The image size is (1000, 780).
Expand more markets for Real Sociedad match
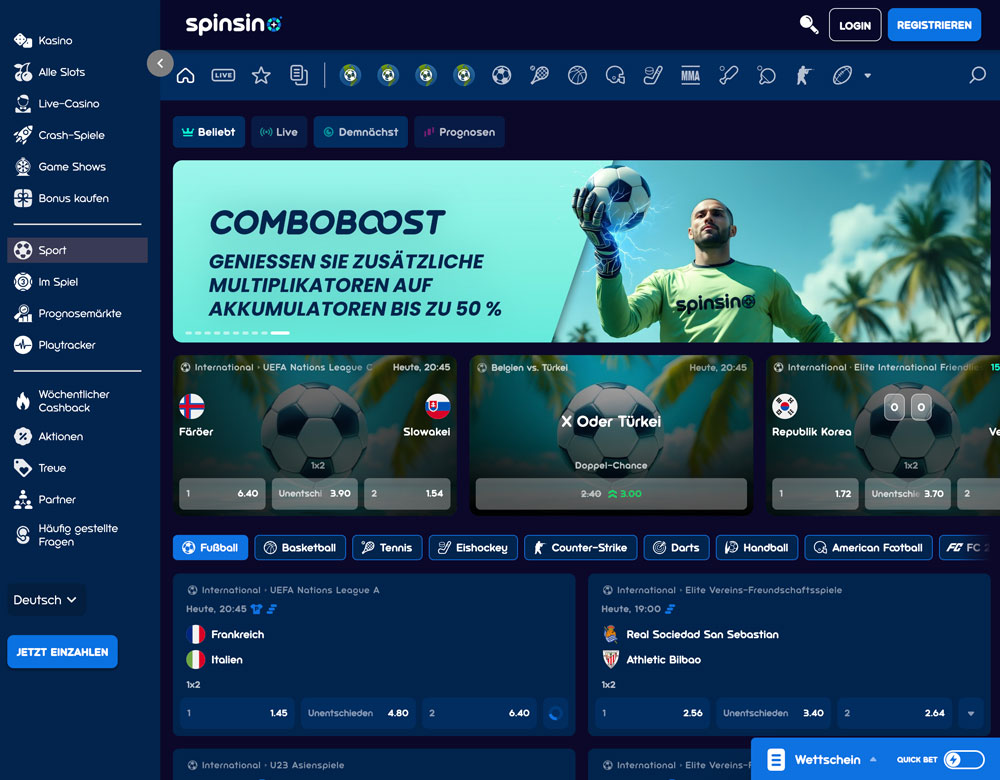point(971,713)
